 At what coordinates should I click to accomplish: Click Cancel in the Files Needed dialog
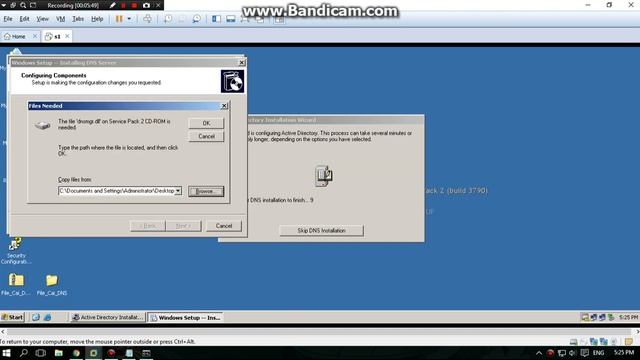206,136
